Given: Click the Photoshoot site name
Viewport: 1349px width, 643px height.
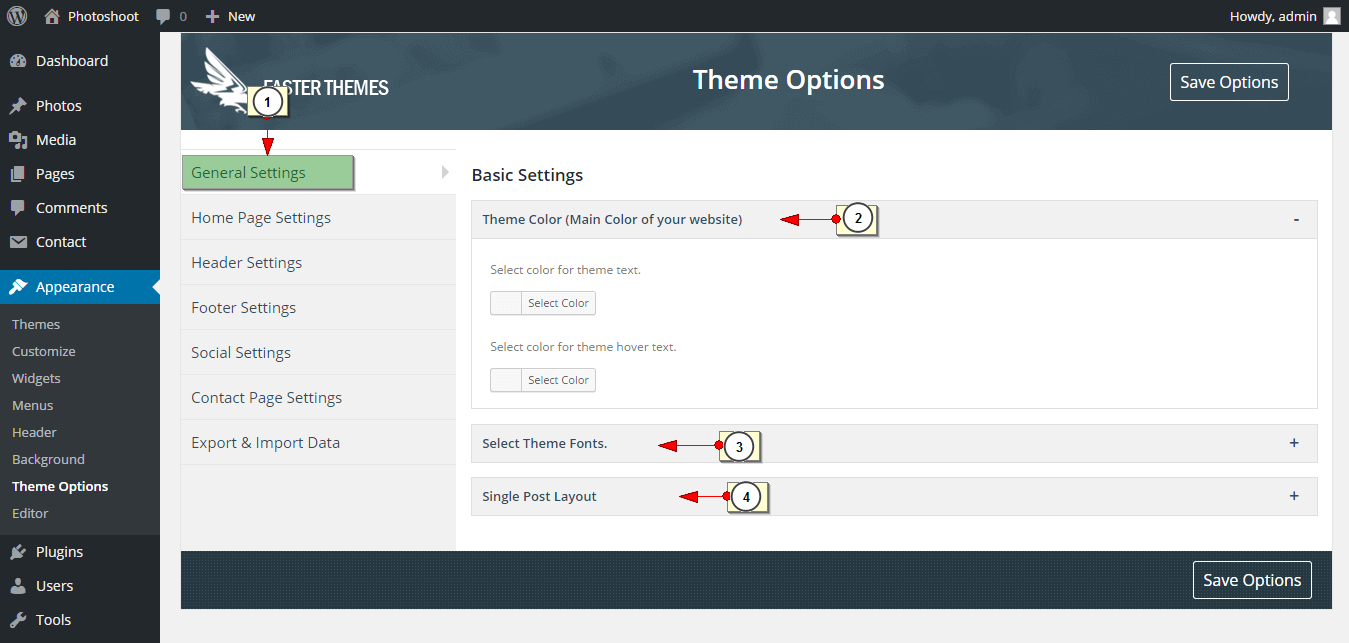Looking at the screenshot, I should [x=104, y=16].
